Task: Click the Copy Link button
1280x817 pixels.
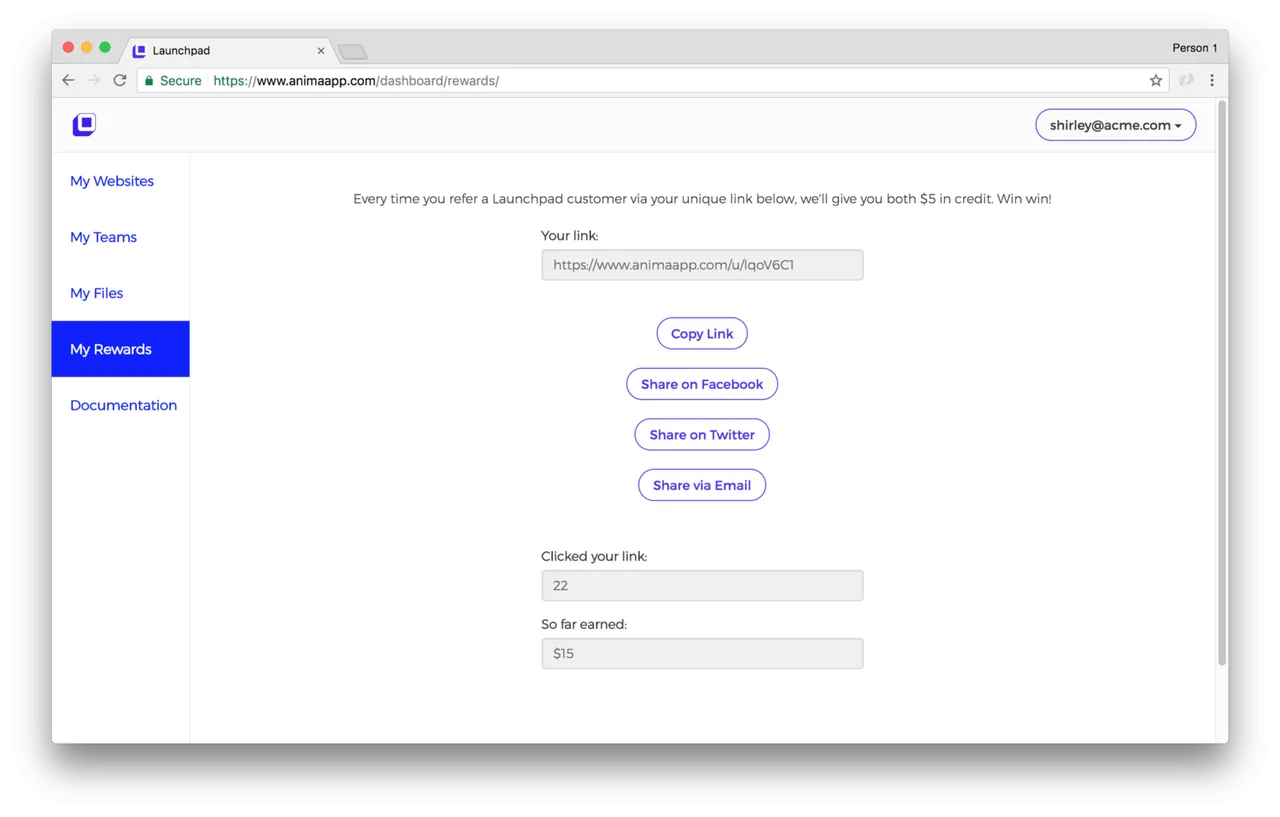Action: point(702,334)
